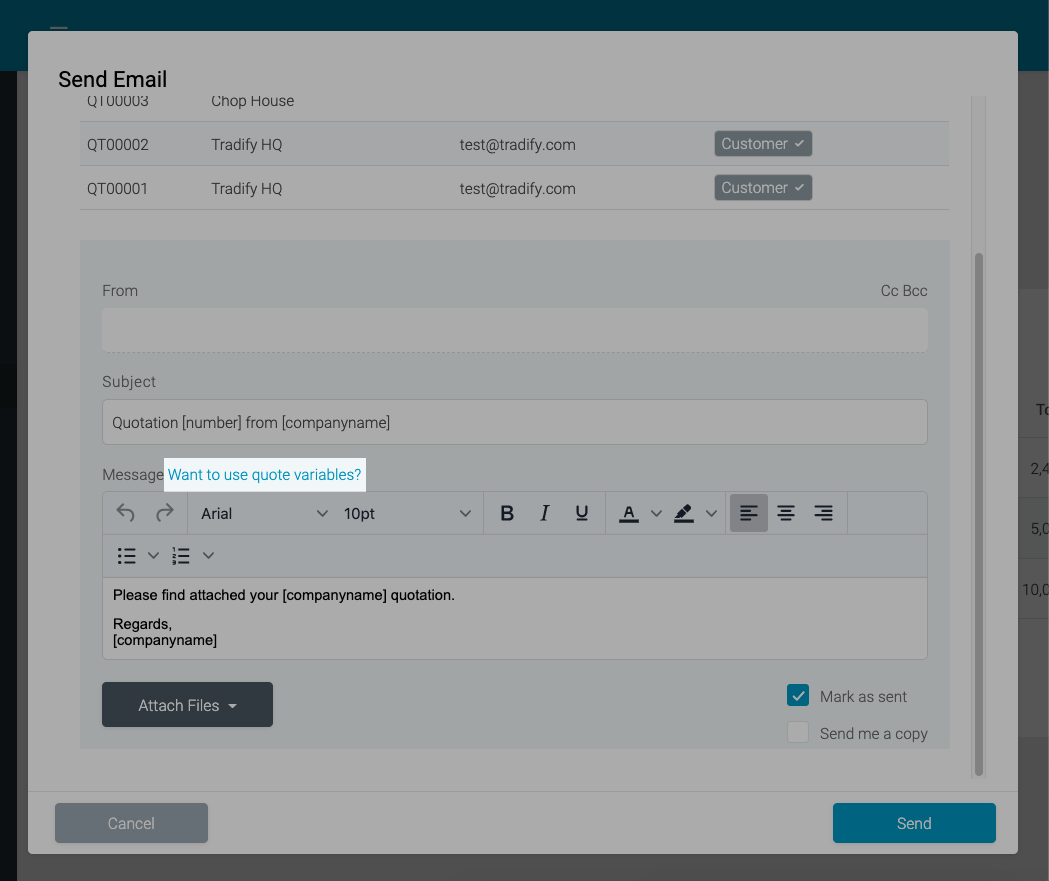The height and width of the screenshot is (881, 1049).
Task: Open the Arial font family dropdown
Action: [x=264, y=513]
